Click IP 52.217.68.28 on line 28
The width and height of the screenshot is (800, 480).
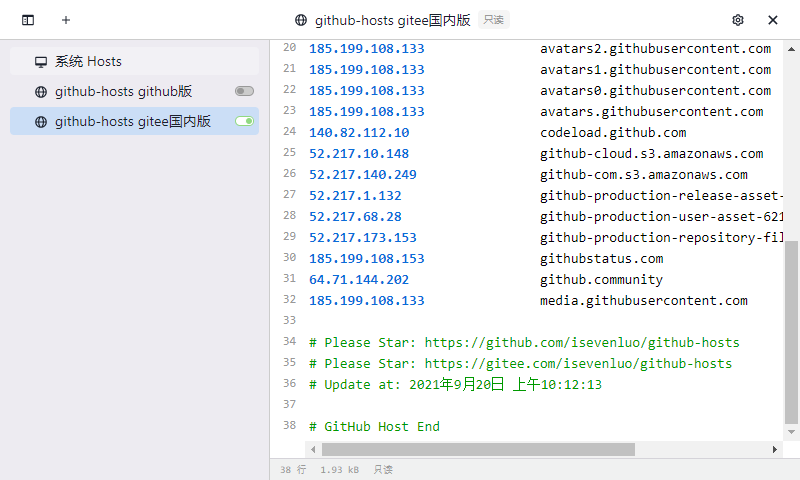tap(355, 216)
